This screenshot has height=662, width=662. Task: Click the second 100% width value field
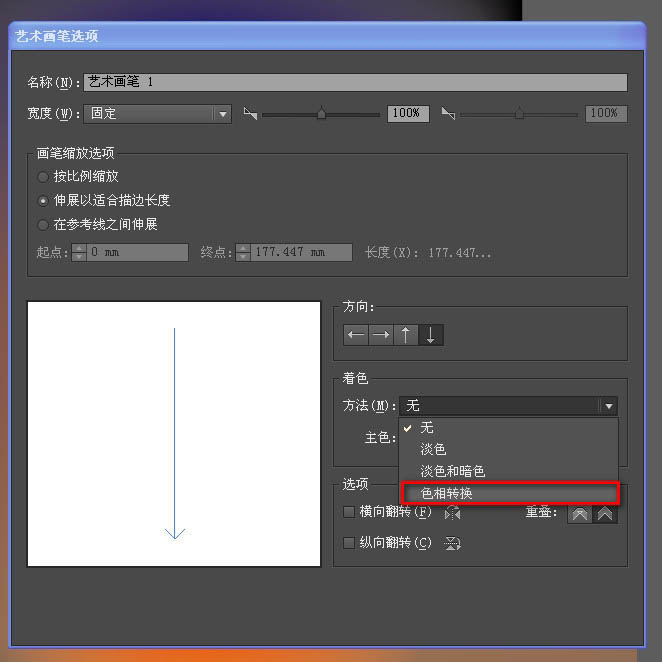coord(606,114)
